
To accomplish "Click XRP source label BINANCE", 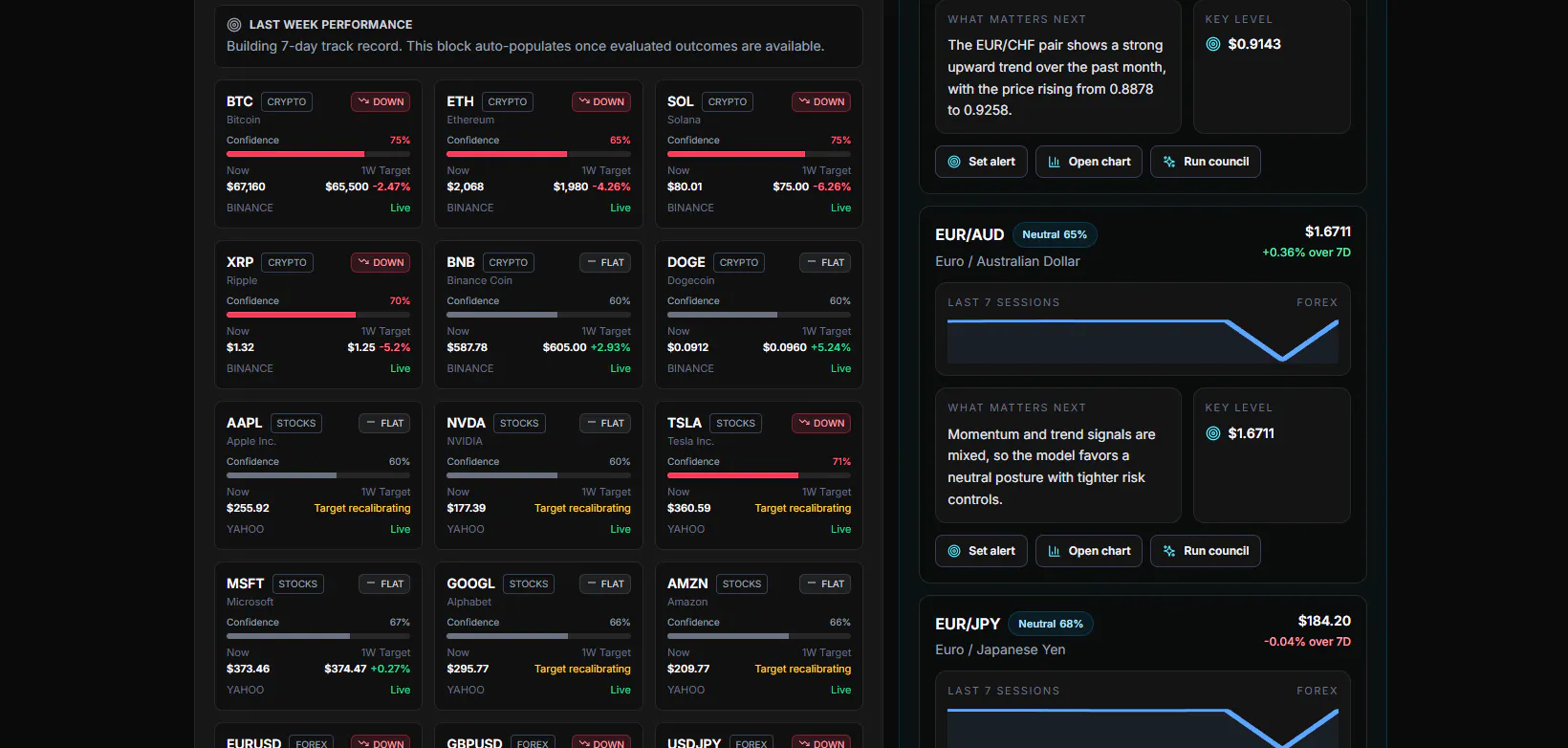I will (250, 368).
